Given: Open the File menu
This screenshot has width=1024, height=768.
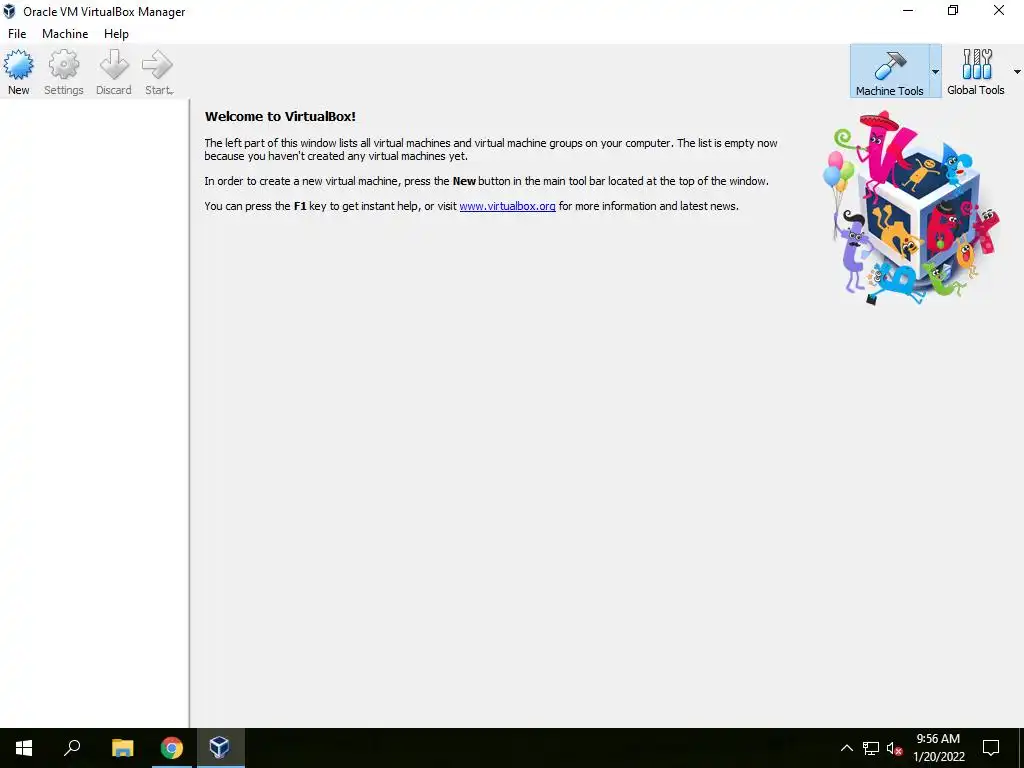Looking at the screenshot, I should [17, 34].
